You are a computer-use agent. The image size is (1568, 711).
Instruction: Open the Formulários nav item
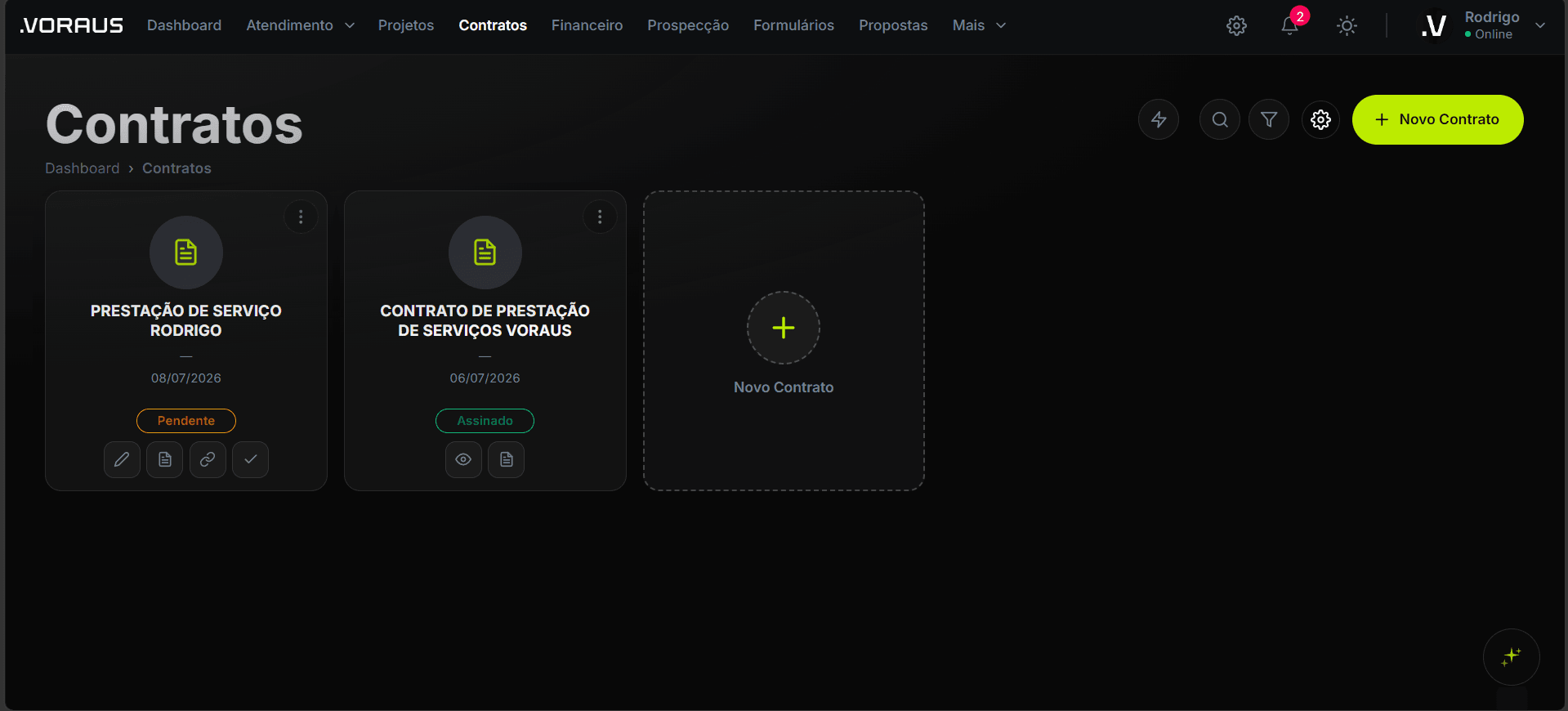[793, 25]
